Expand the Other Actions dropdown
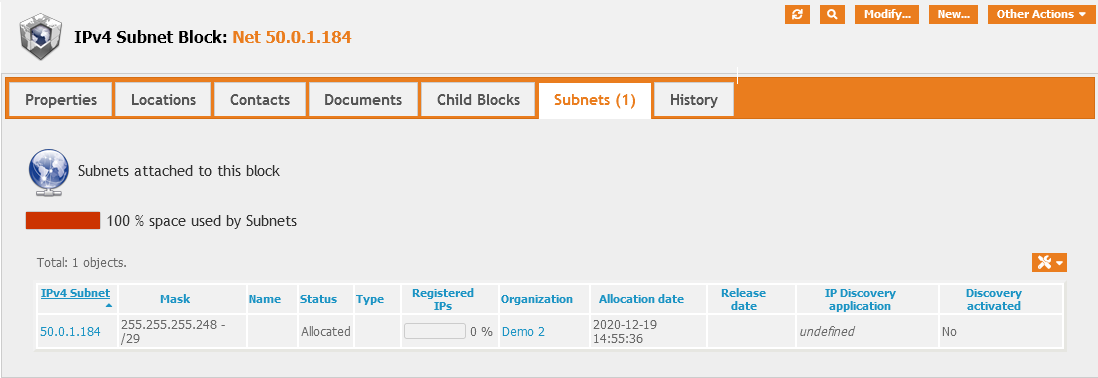Image resolution: width=1098 pixels, height=378 pixels. click(1041, 14)
